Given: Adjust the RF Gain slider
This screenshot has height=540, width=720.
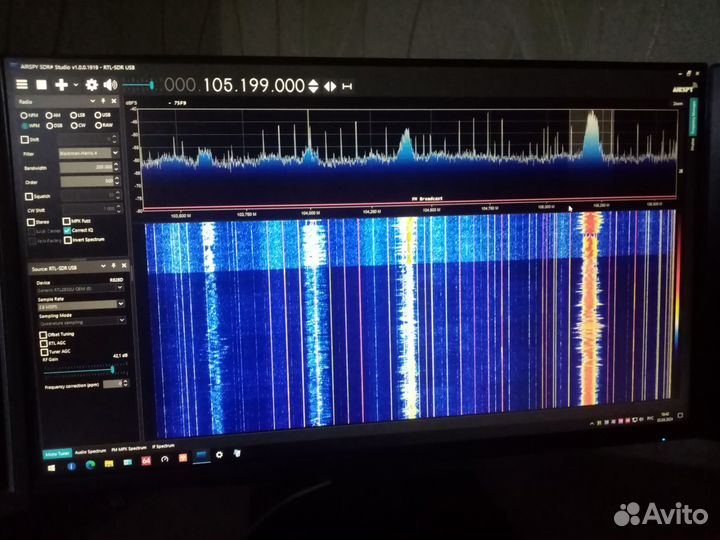Looking at the screenshot, I should (85, 370).
